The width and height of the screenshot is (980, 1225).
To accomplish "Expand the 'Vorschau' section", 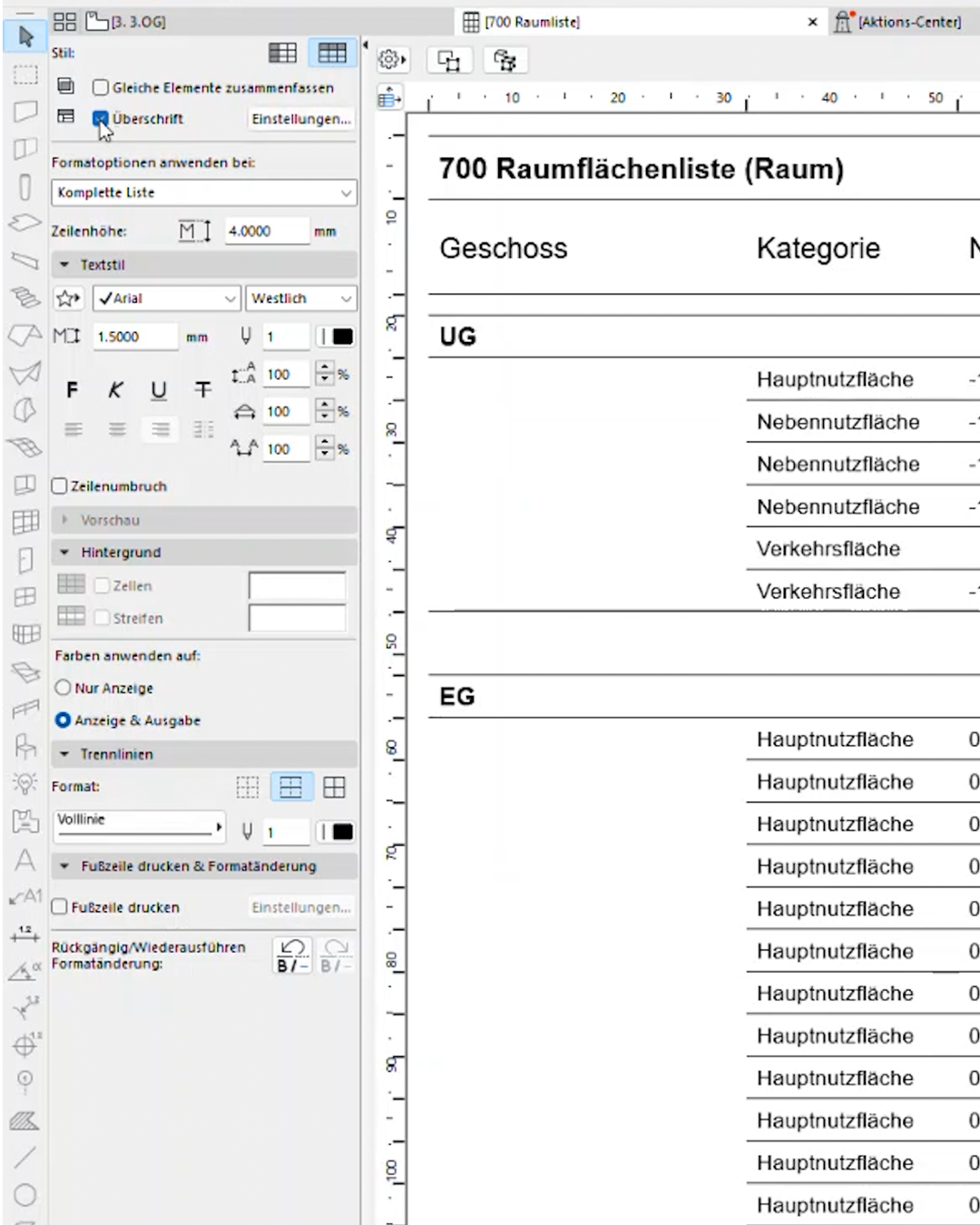I will click(x=65, y=520).
